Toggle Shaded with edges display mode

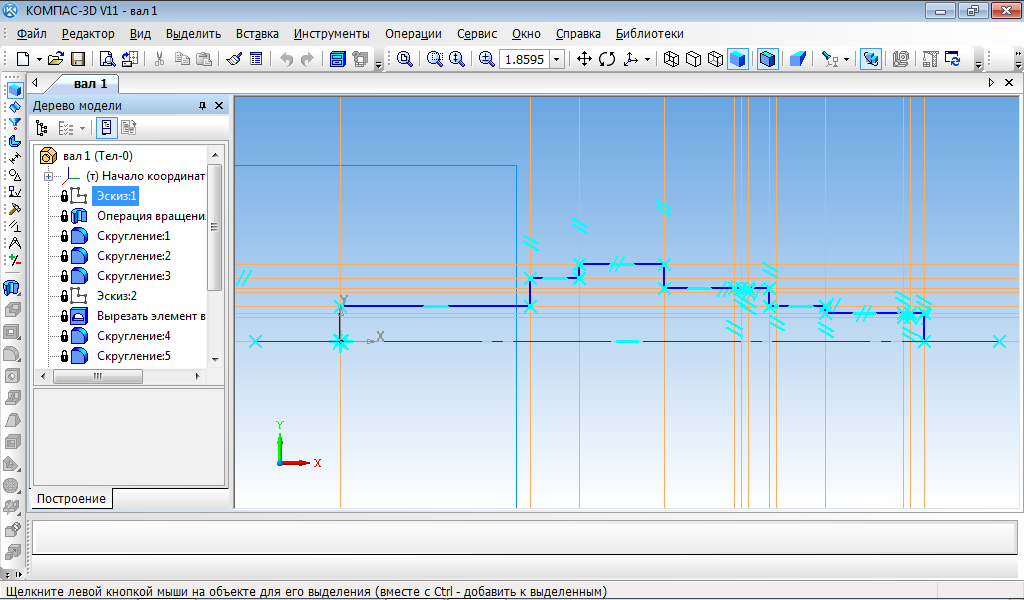768,59
